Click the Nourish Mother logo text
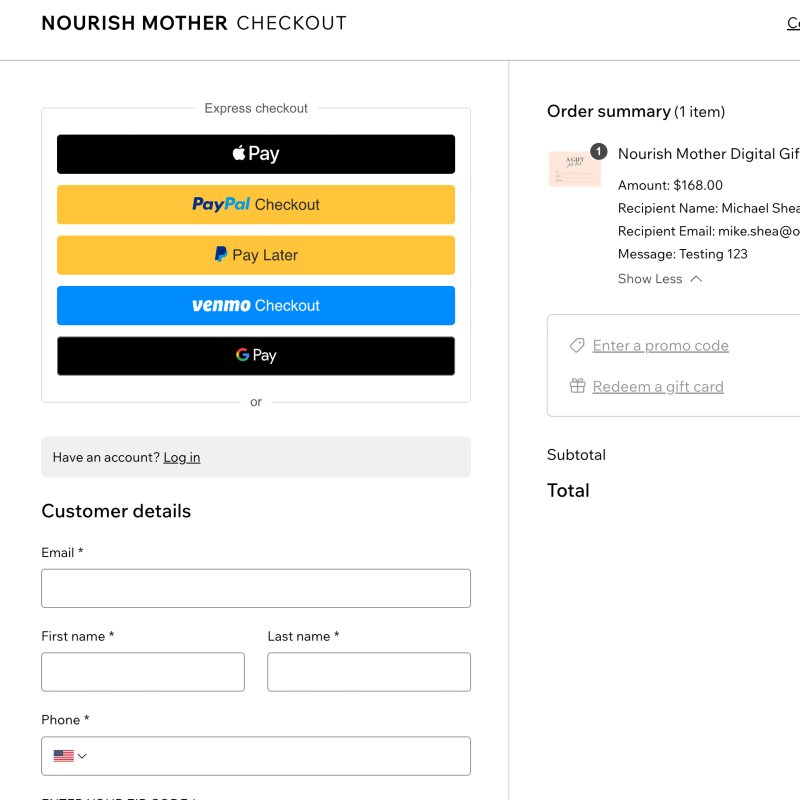The image size is (800, 800). (134, 23)
